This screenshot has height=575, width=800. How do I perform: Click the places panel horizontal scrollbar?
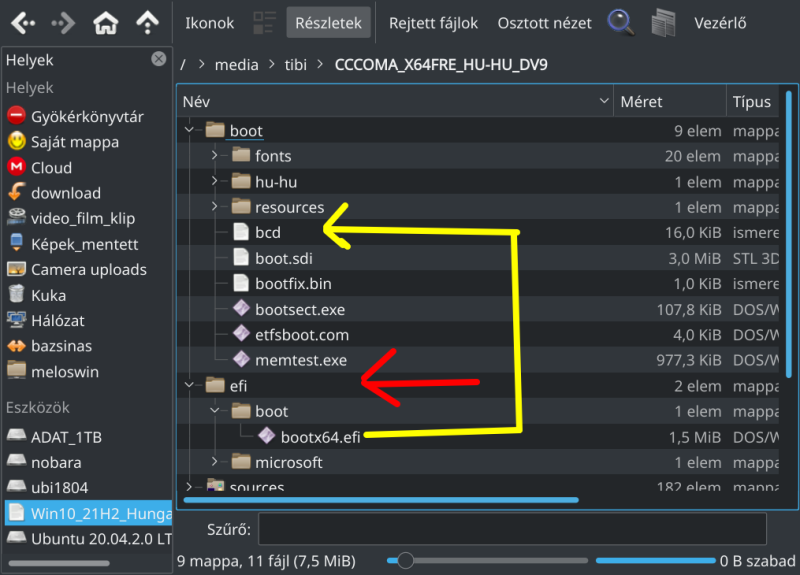(59, 563)
